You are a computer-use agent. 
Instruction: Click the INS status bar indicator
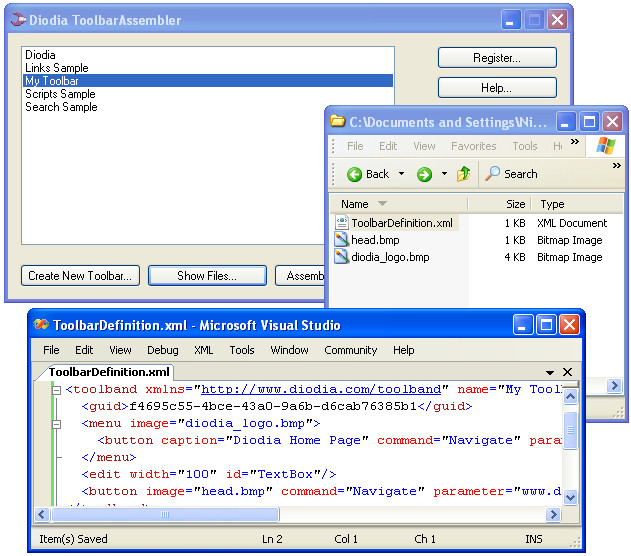click(x=534, y=539)
